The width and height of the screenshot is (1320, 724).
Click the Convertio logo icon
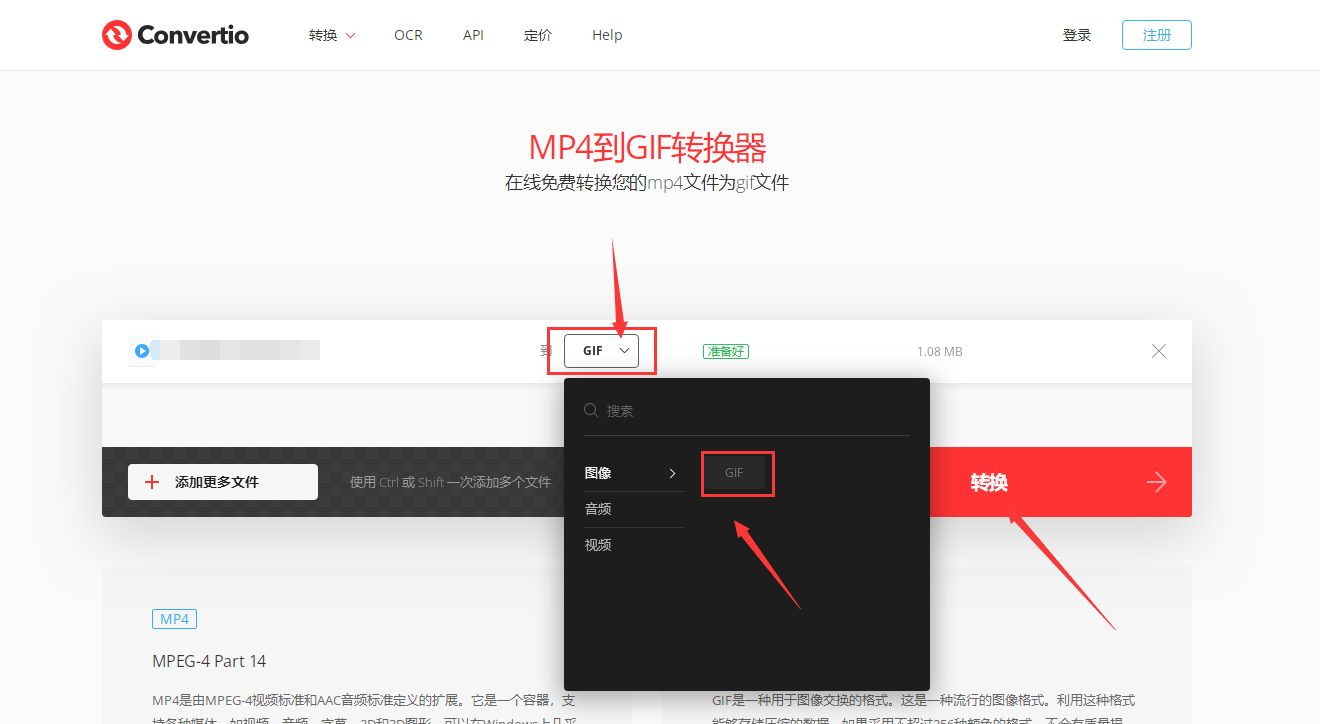[x=117, y=35]
